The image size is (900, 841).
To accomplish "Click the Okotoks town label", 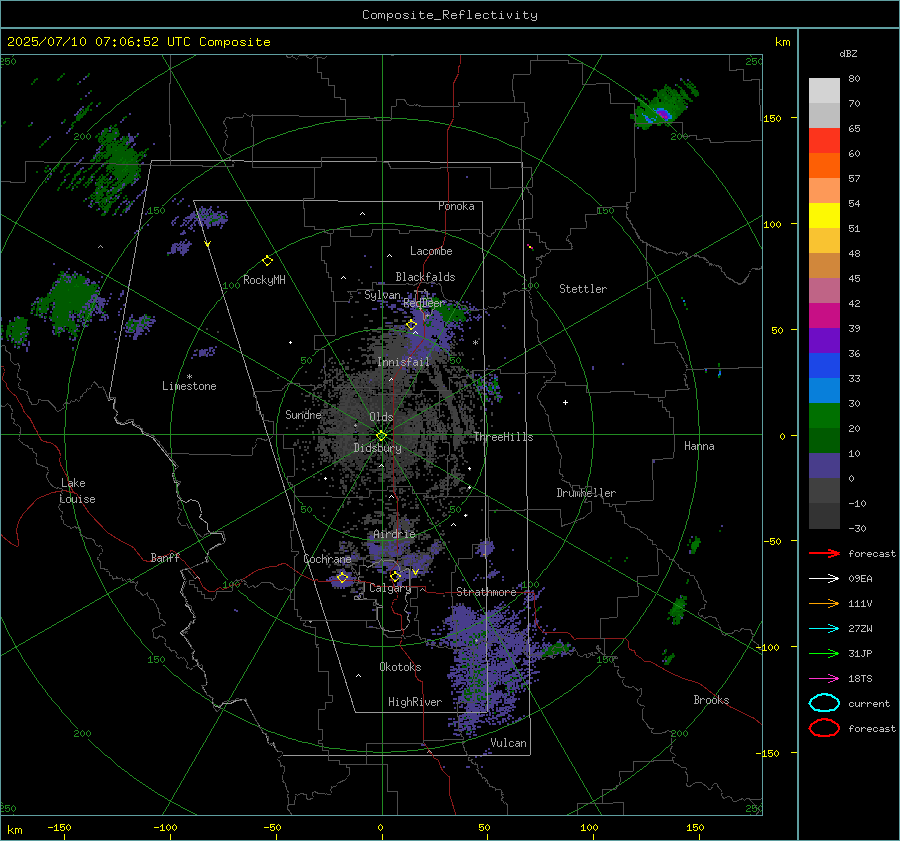I will (400, 667).
